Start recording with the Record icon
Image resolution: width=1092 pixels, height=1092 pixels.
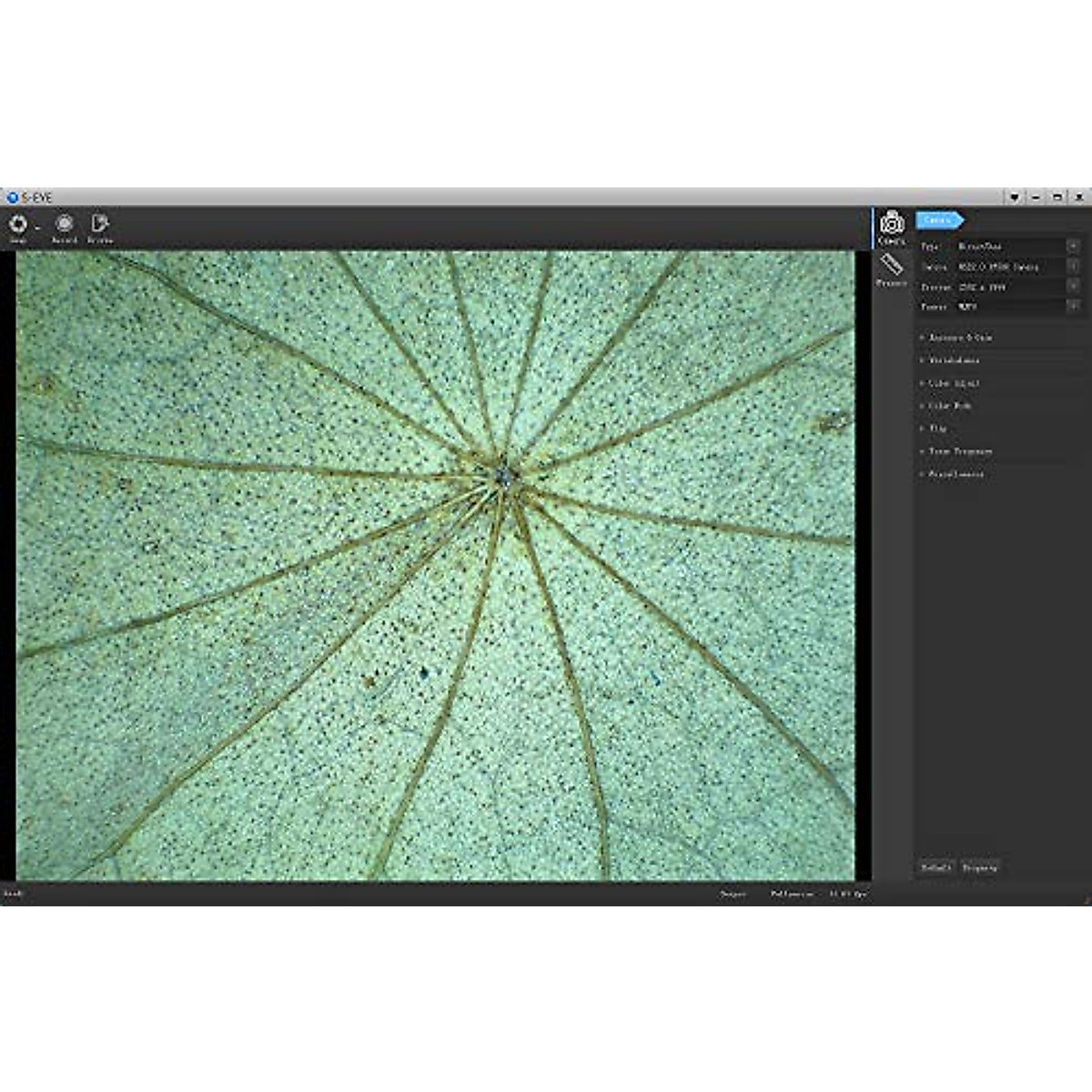[64, 225]
